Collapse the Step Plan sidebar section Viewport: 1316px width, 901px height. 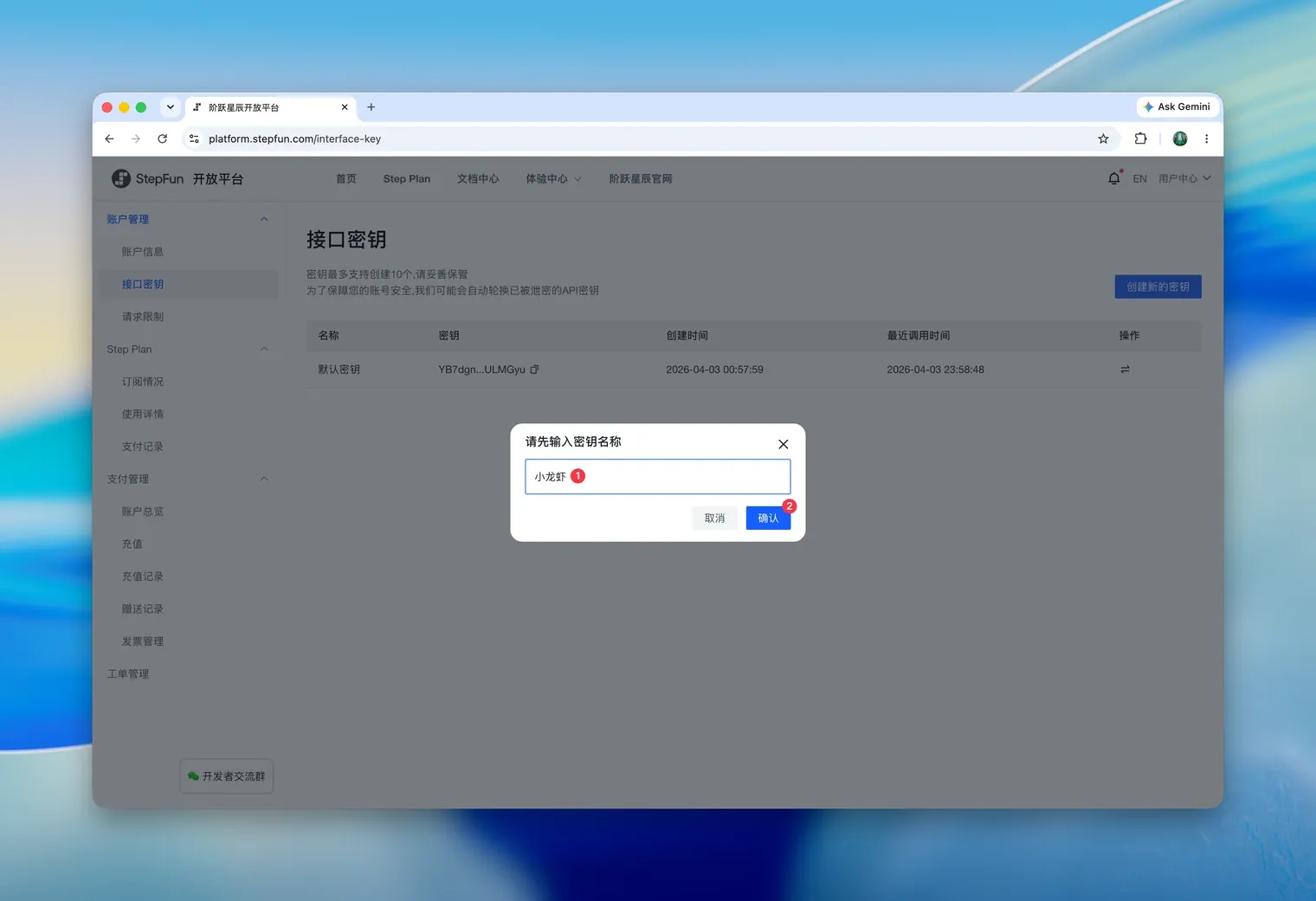pyautogui.click(x=264, y=349)
